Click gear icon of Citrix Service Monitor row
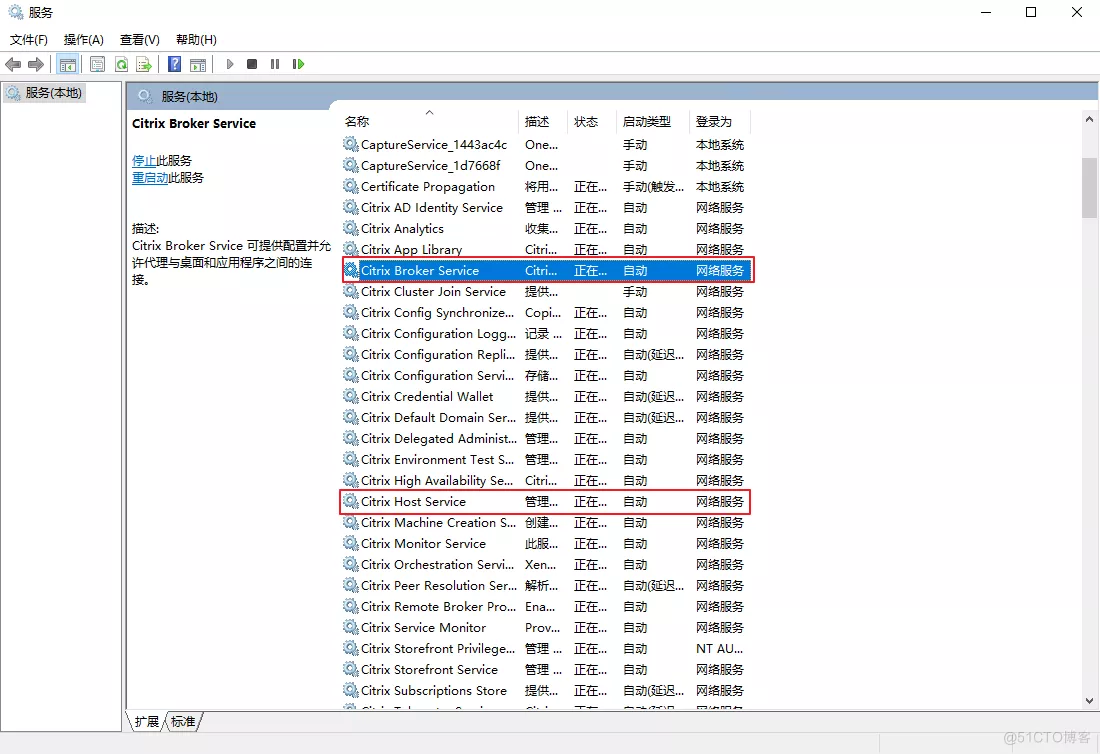The width and height of the screenshot is (1100, 754). (351, 627)
